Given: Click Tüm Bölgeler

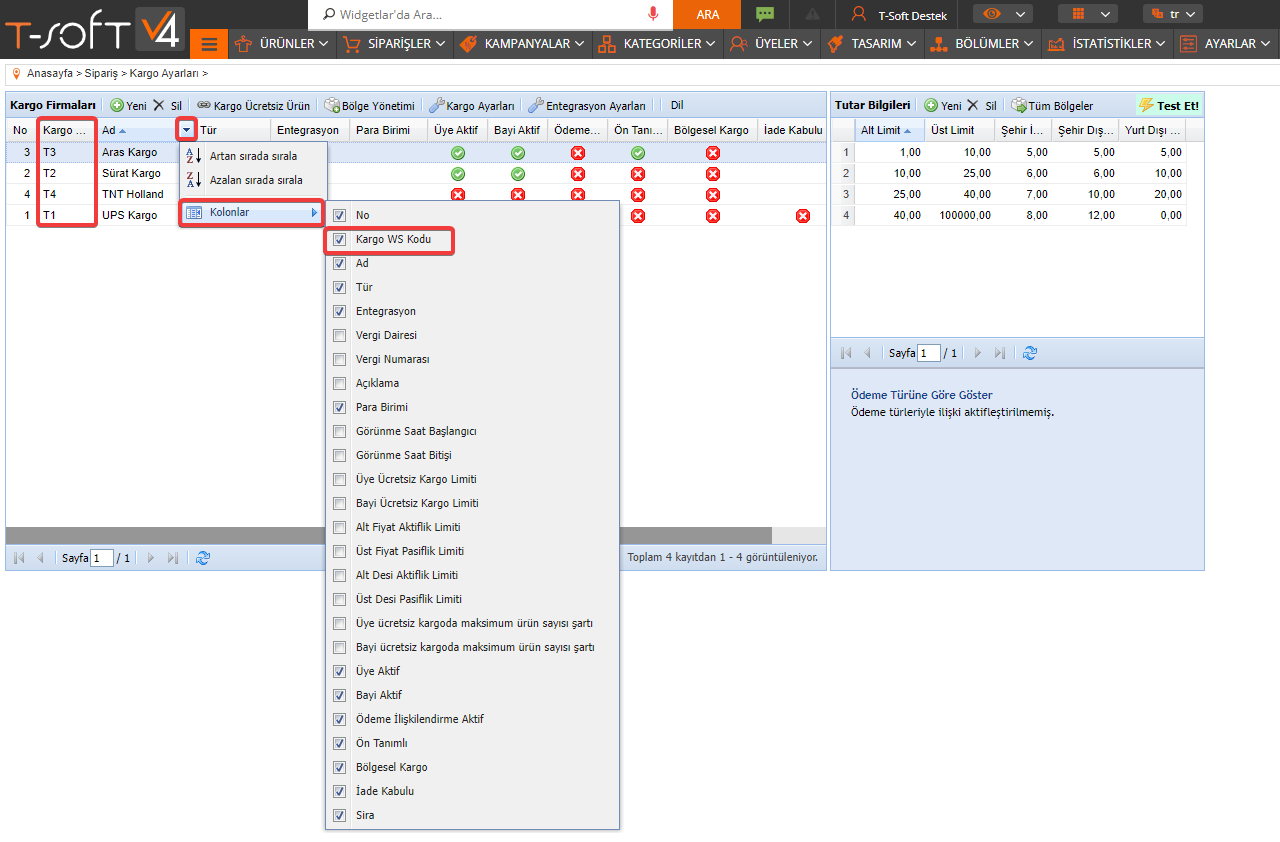Looking at the screenshot, I should (1052, 105).
